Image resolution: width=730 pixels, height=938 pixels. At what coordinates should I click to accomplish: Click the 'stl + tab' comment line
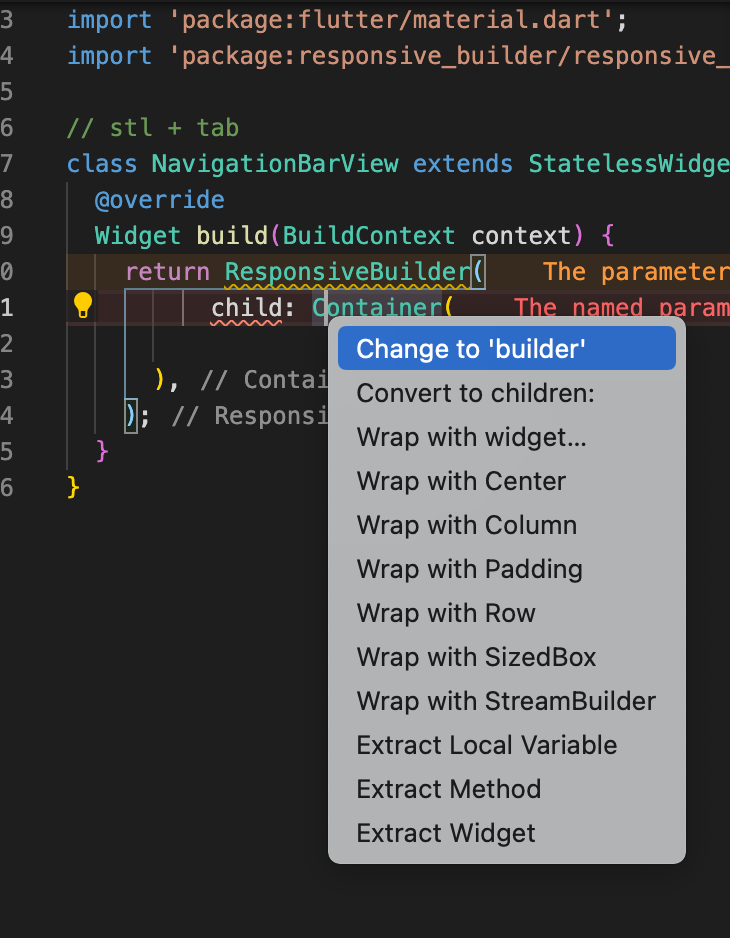(x=153, y=127)
